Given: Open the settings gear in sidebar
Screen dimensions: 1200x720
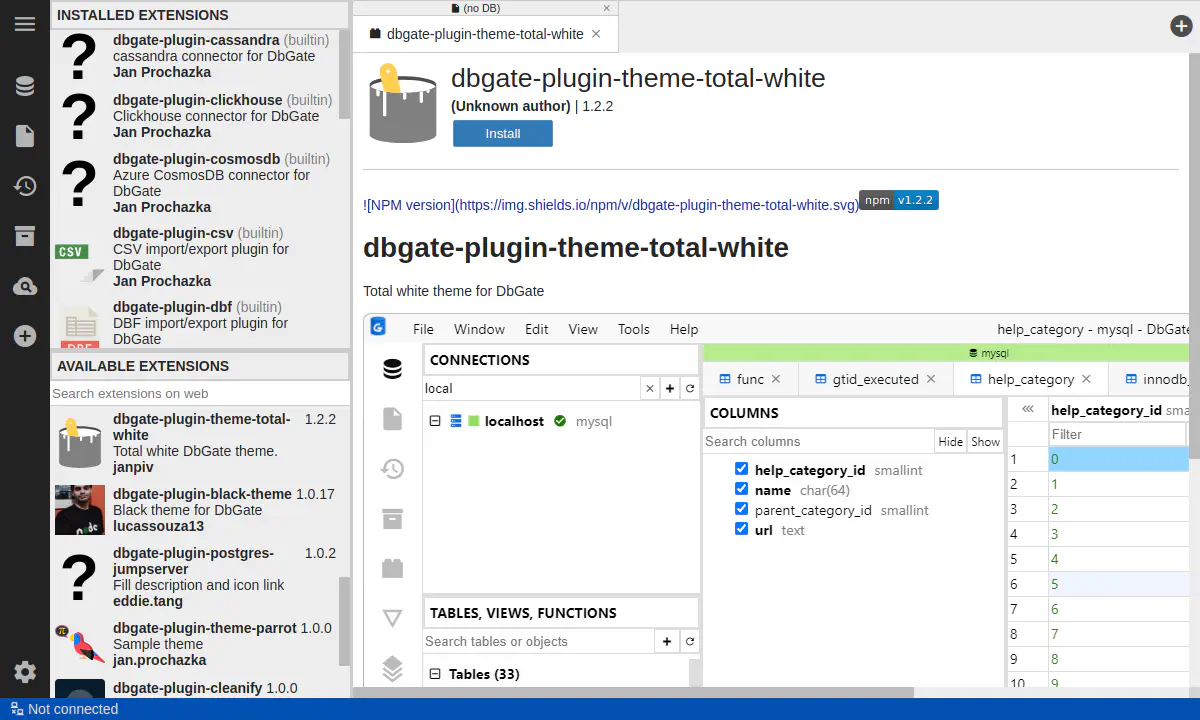Looking at the screenshot, I should tap(25, 672).
